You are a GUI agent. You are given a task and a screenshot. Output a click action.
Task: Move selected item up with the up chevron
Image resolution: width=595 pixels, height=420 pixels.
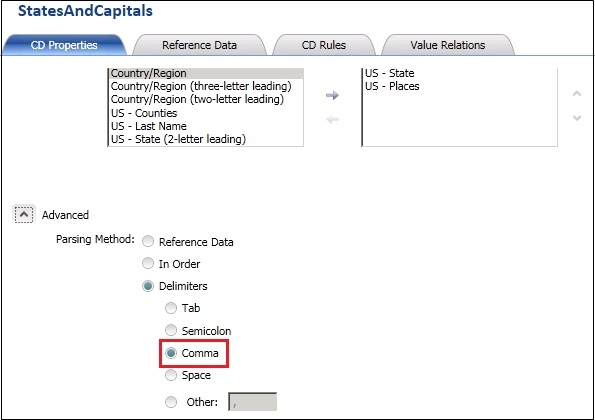point(577,93)
